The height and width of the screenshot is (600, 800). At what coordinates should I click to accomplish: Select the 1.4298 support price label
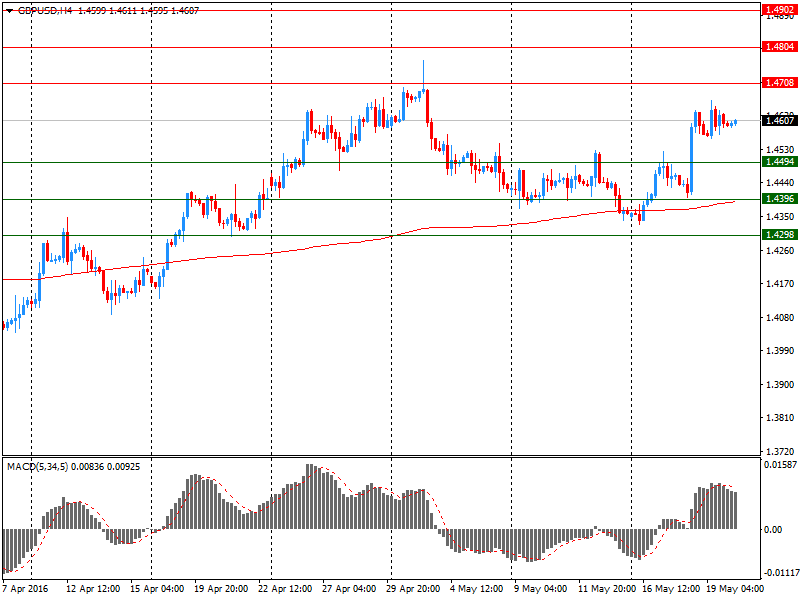pyautogui.click(x=780, y=234)
